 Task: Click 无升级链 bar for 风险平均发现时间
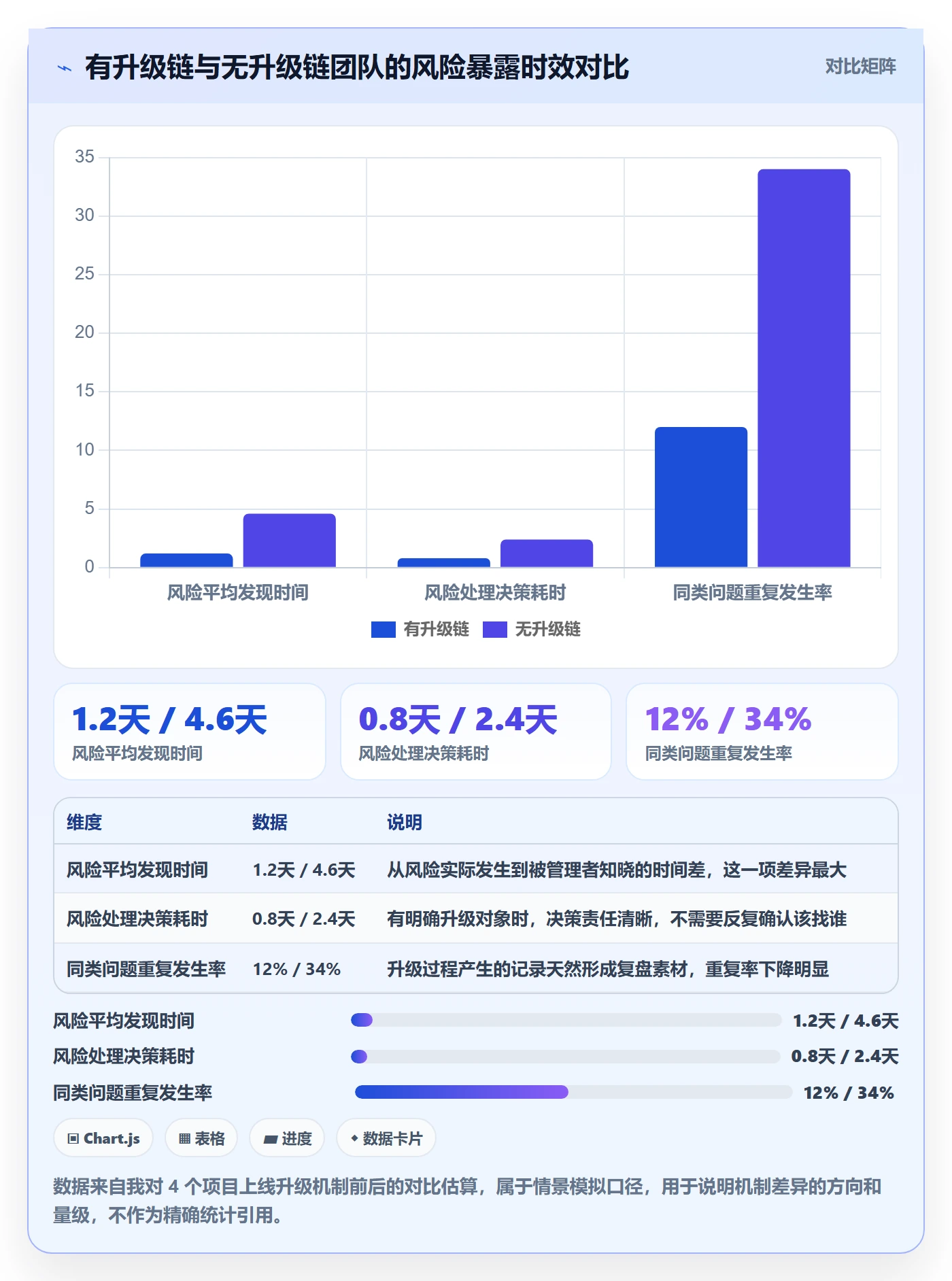[x=290, y=541]
